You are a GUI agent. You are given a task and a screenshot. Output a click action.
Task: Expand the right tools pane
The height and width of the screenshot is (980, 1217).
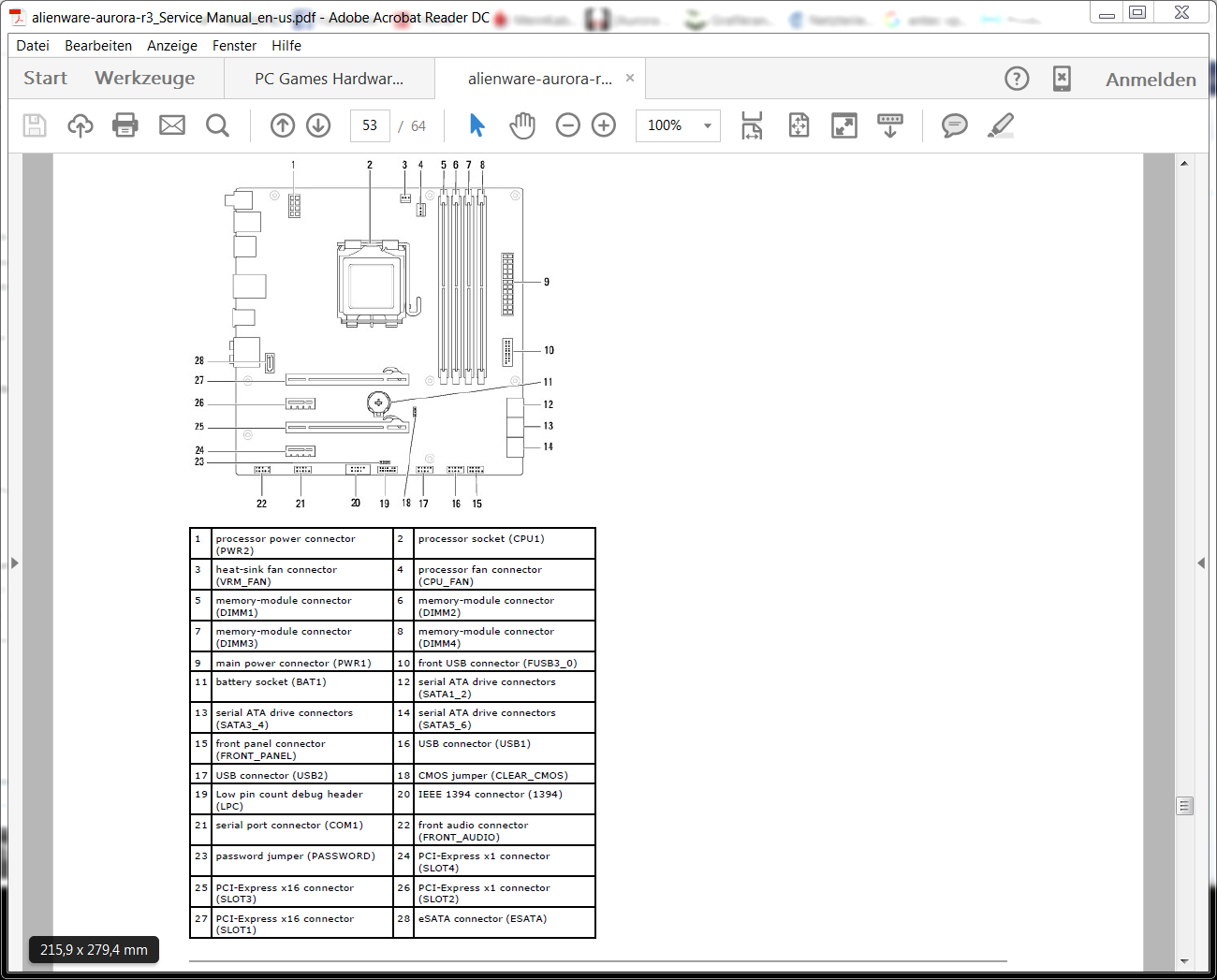click(x=1201, y=563)
